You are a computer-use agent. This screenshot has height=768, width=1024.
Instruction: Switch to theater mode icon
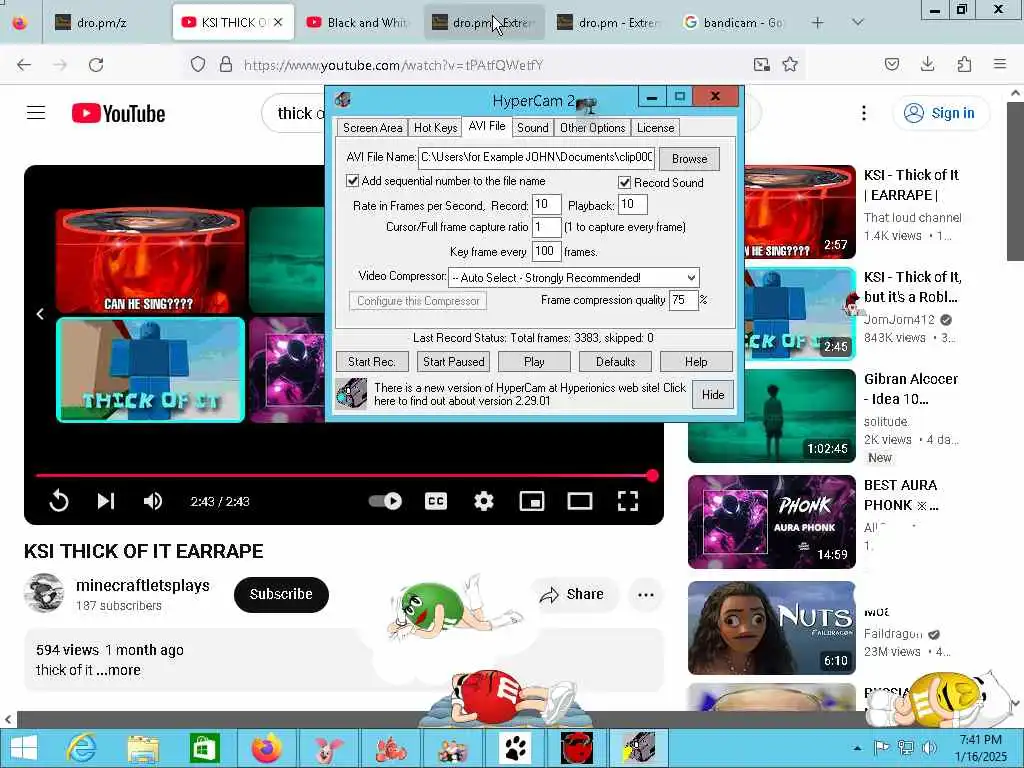[x=579, y=501]
